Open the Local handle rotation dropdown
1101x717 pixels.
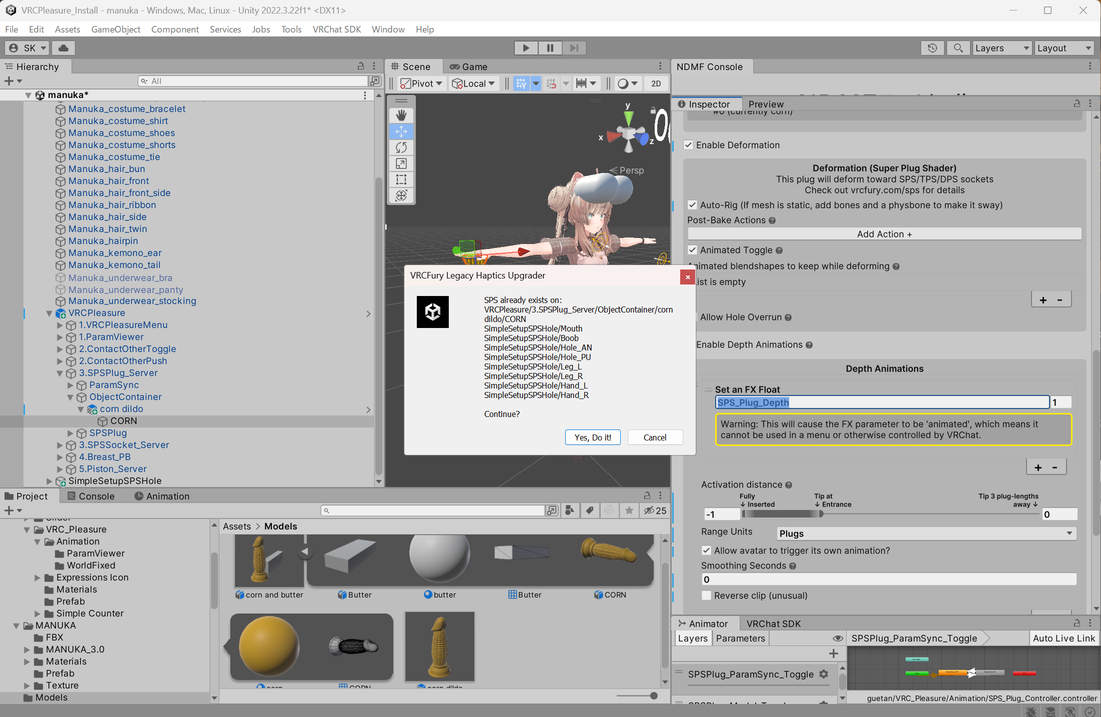[x=473, y=84]
